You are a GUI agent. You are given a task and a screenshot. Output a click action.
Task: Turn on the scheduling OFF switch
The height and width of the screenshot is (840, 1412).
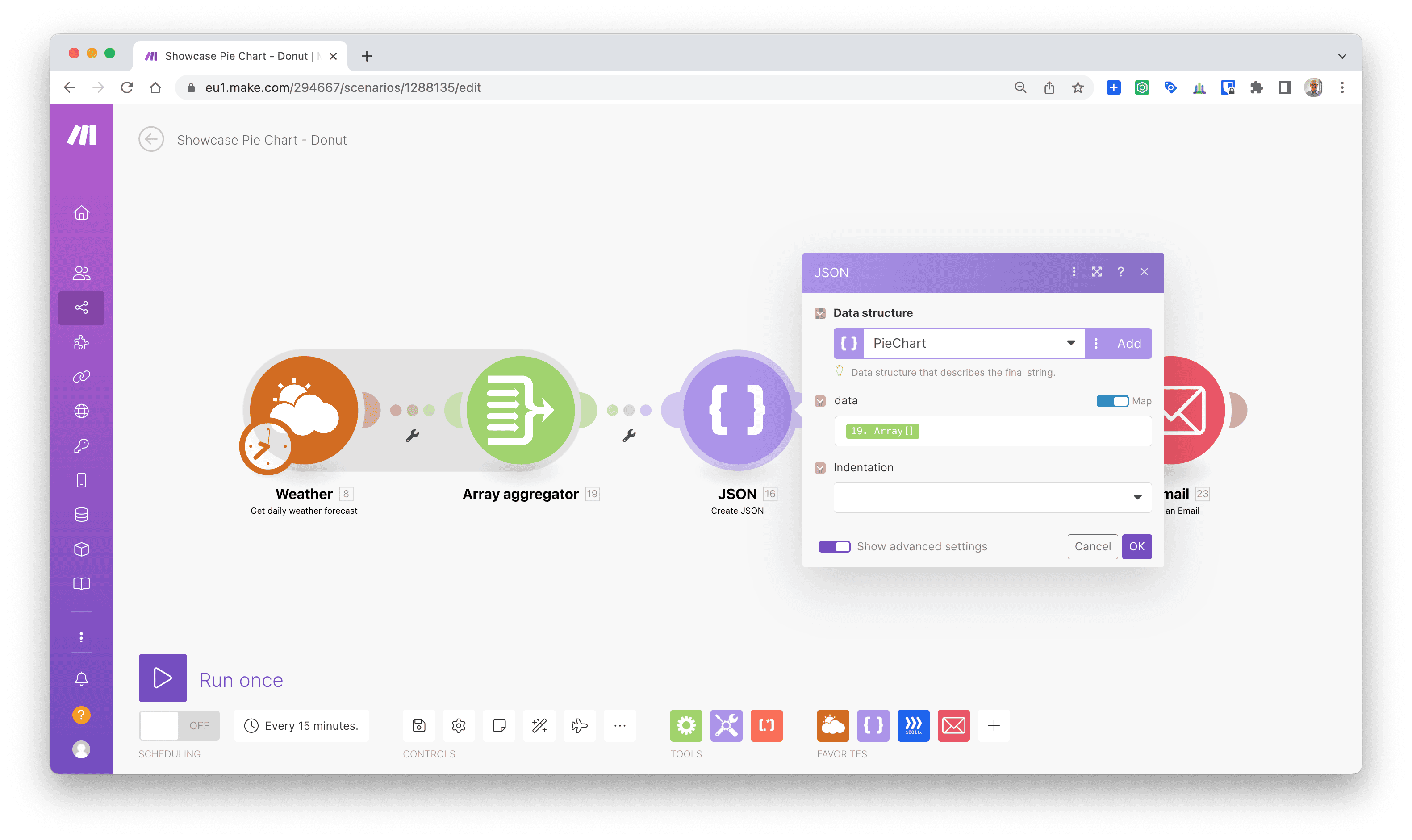point(179,726)
